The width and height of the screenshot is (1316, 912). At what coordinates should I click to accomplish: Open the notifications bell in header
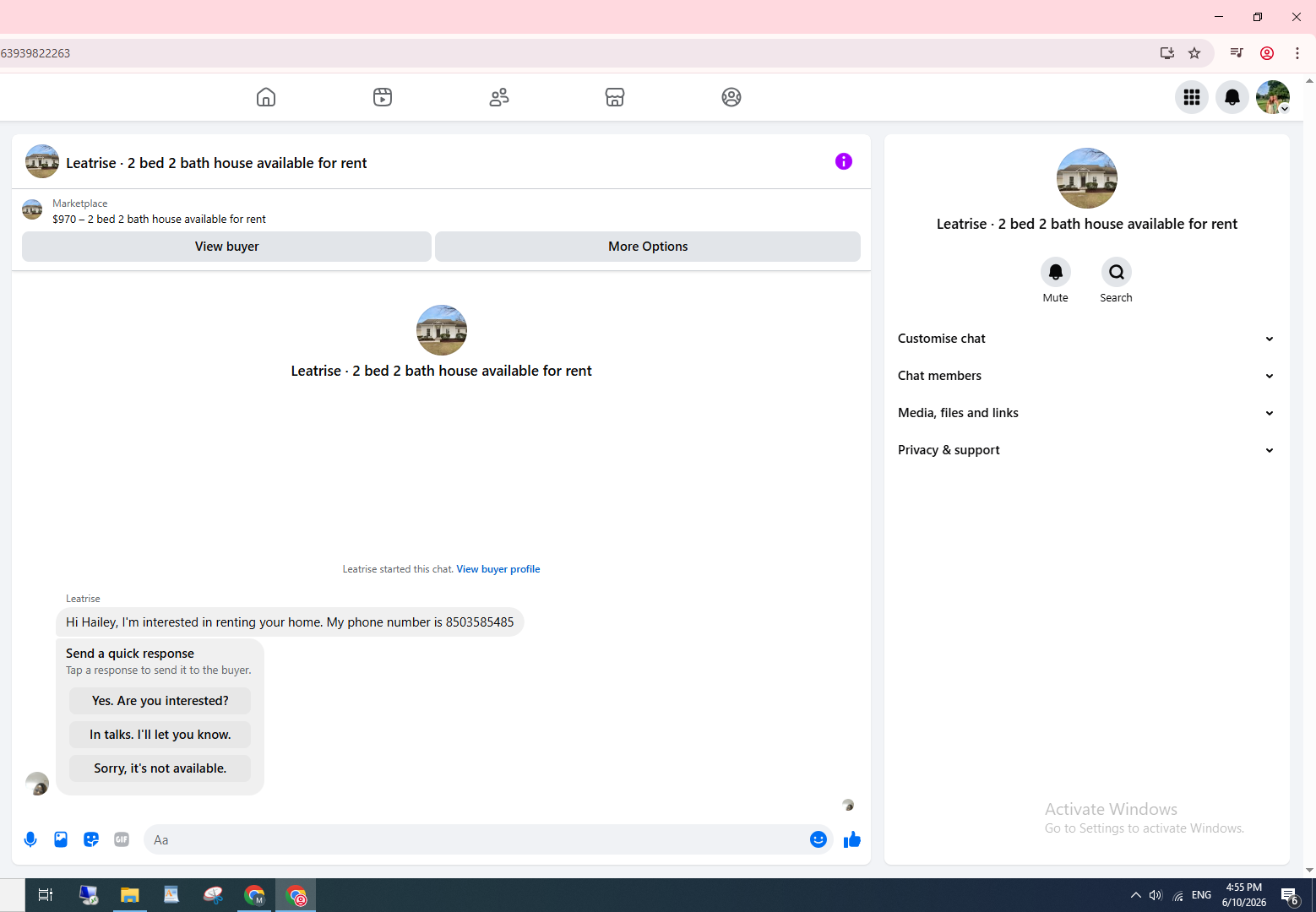tap(1232, 97)
